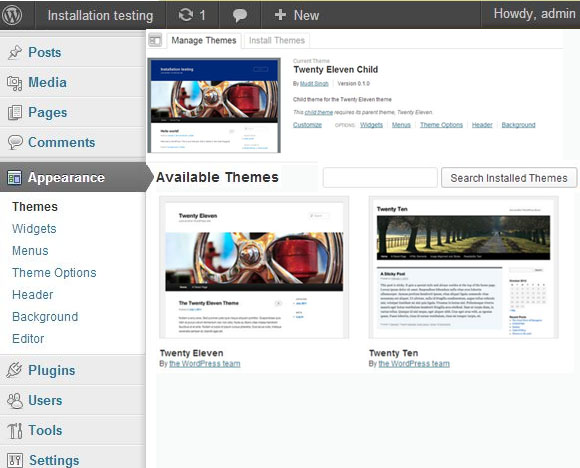Click the plus icon next to New
The width and height of the screenshot is (580, 468).
click(280, 15)
